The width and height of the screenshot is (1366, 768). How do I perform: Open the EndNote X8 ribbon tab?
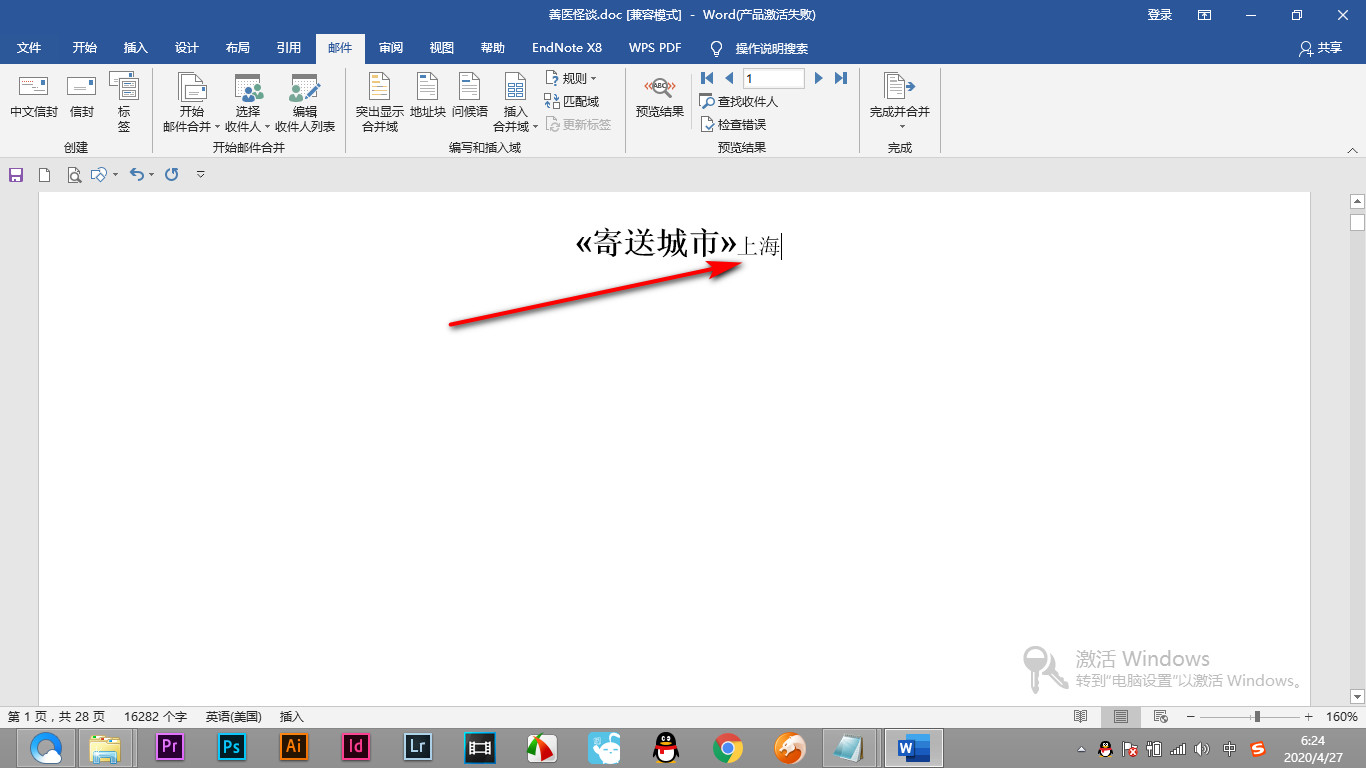565,47
